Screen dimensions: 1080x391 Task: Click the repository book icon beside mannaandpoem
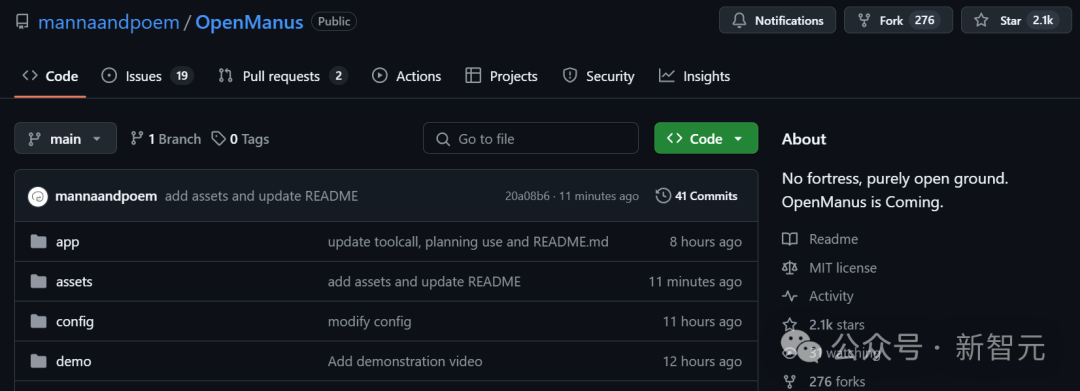[x=23, y=21]
